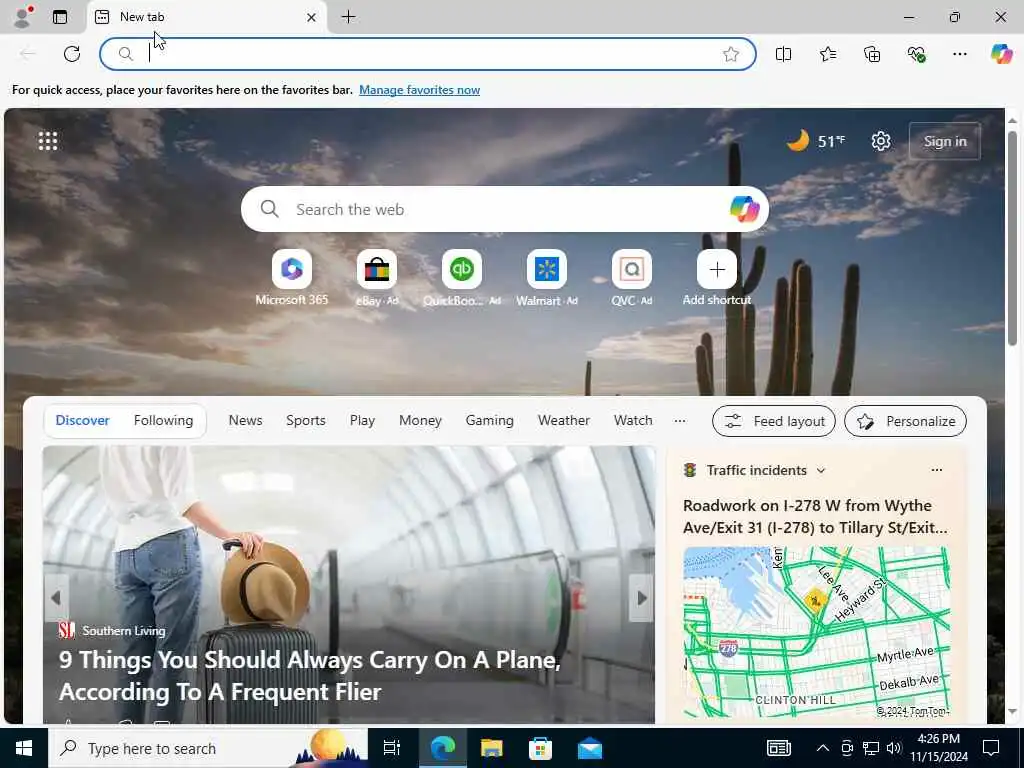Open the Favorites list icon
1024x768 pixels.
click(828, 54)
